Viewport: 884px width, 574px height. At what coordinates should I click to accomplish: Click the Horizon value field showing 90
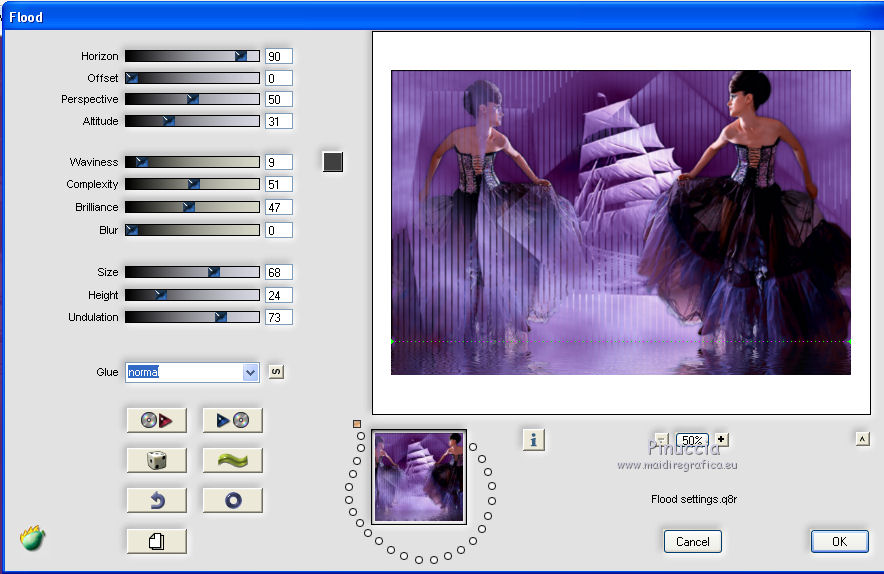[x=279, y=56]
